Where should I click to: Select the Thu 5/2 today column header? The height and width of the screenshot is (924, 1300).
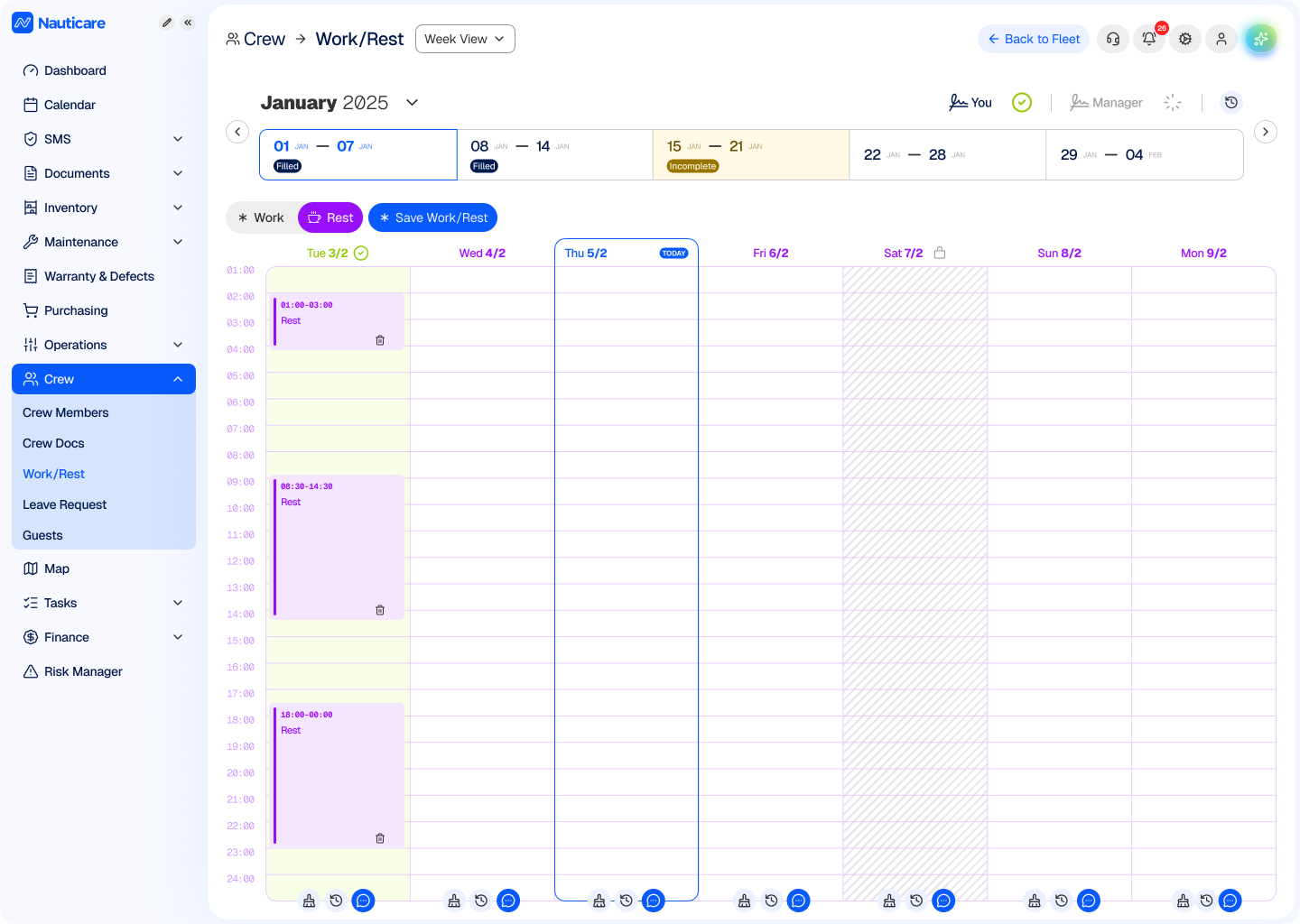pyautogui.click(x=627, y=253)
